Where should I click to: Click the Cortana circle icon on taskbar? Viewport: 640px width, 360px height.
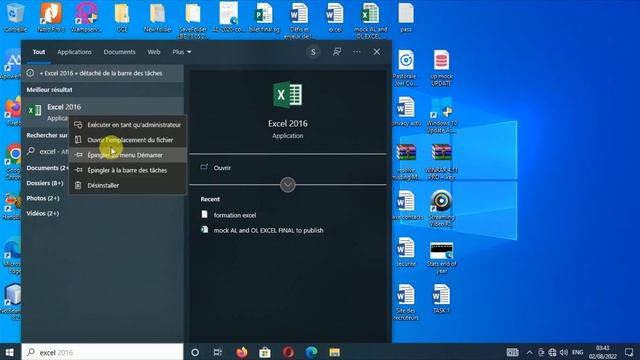tap(195, 352)
